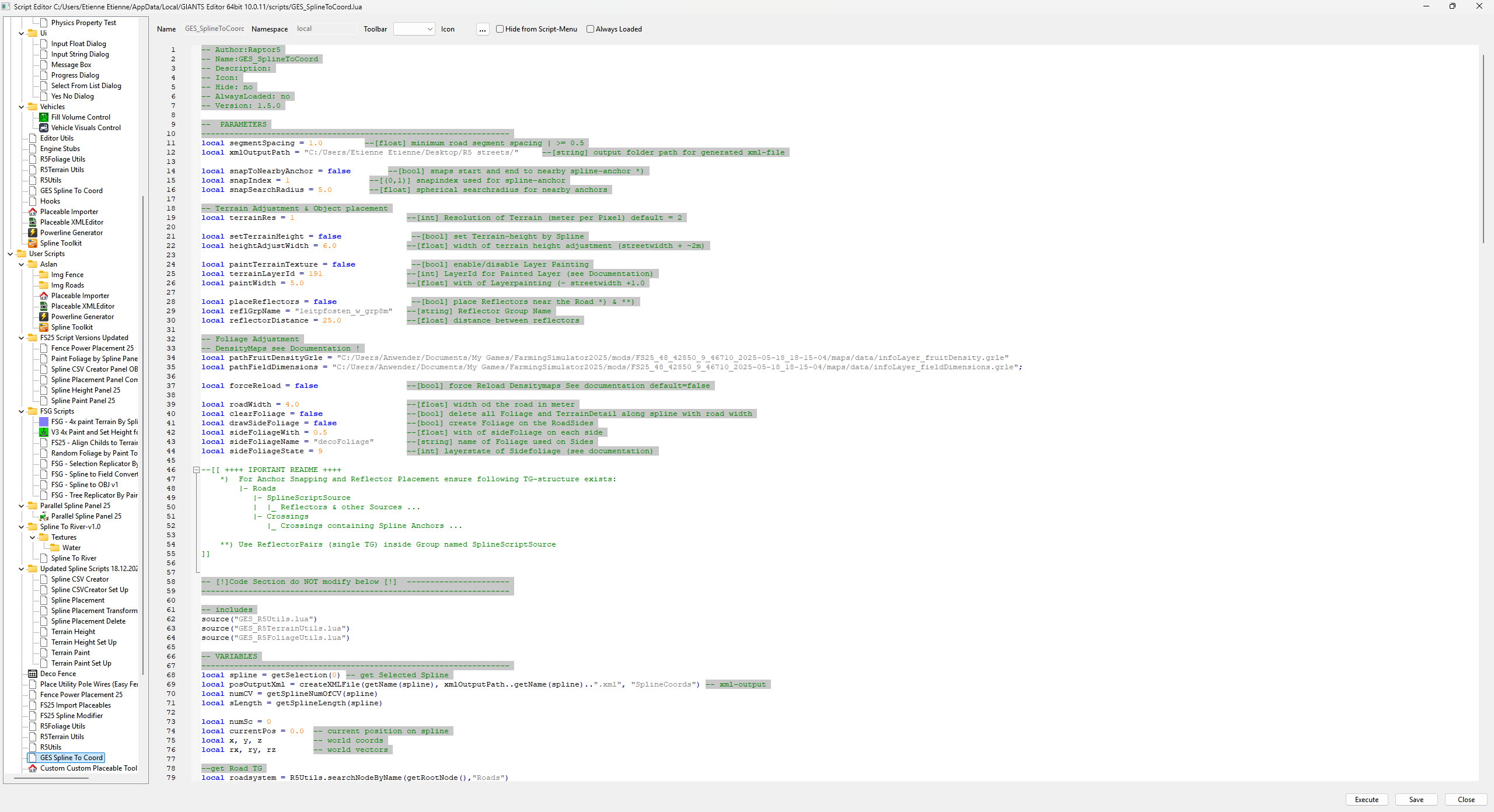The image size is (1494, 812).
Task: Select Terrain Paint Set Up item
Action: (x=81, y=663)
